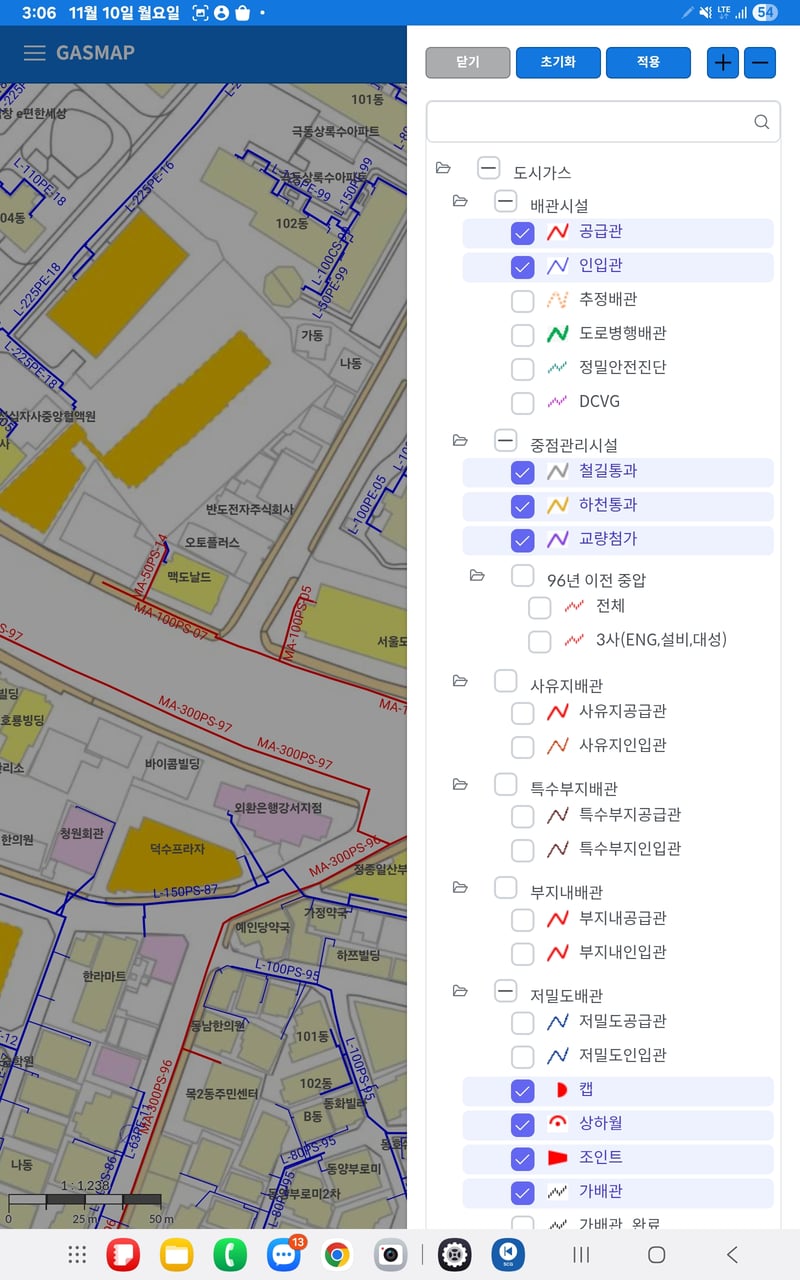
Task: Open the app drawer grid icon
Action: [x=77, y=1254]
